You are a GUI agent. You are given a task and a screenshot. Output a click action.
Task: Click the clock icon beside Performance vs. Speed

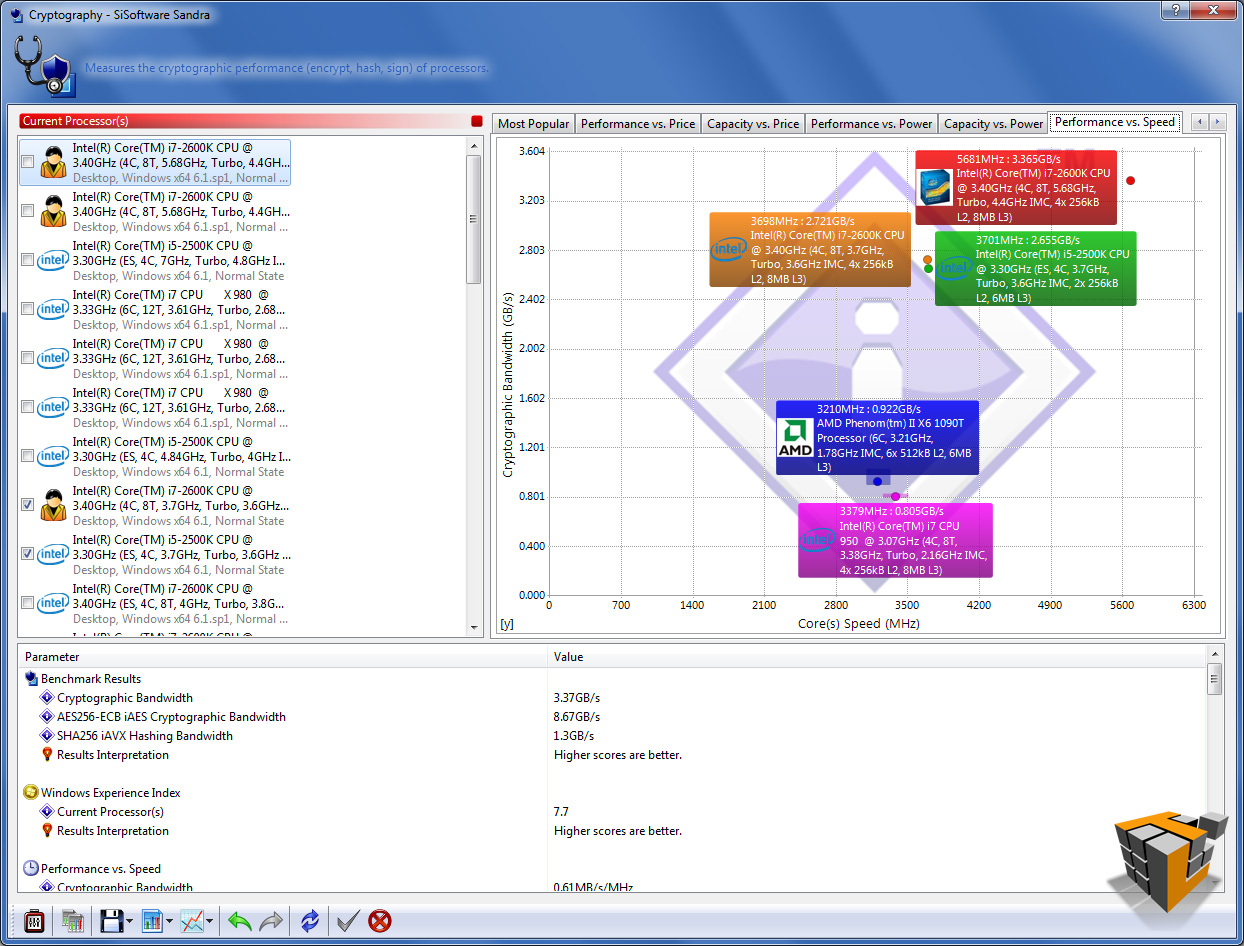31,869
